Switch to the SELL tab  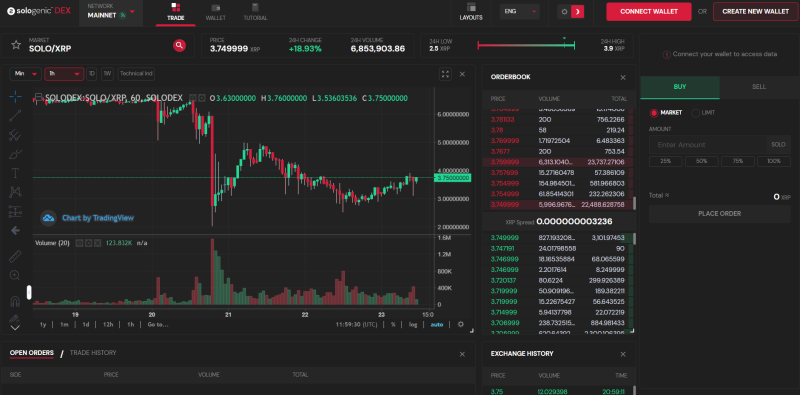click(759, 87)
